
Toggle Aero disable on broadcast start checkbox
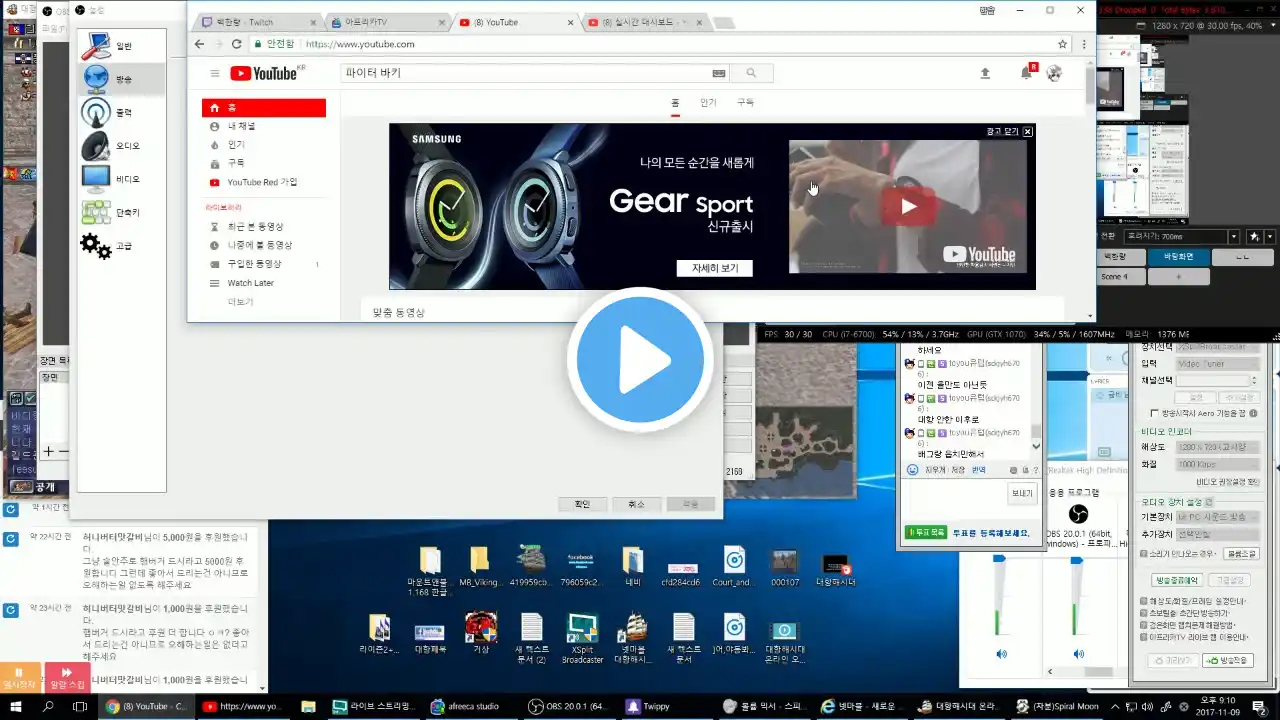[1156, 412]
